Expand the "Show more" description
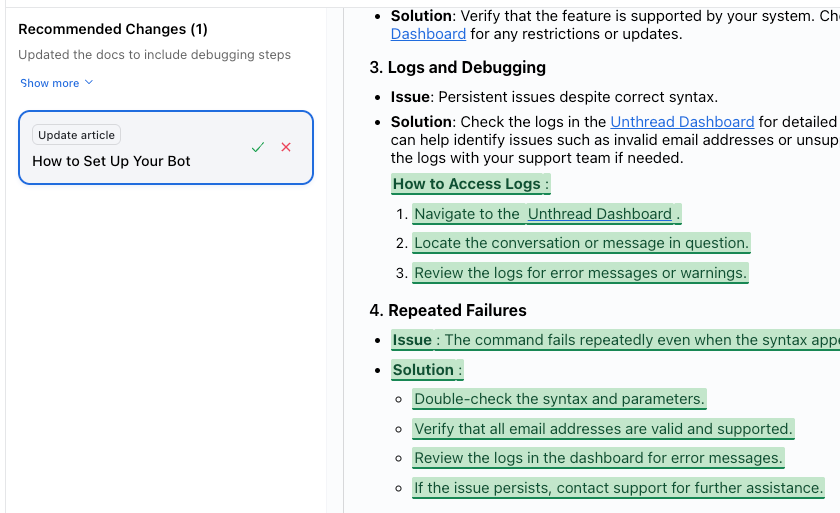840x513 pixels. click(x=56, y=83)
